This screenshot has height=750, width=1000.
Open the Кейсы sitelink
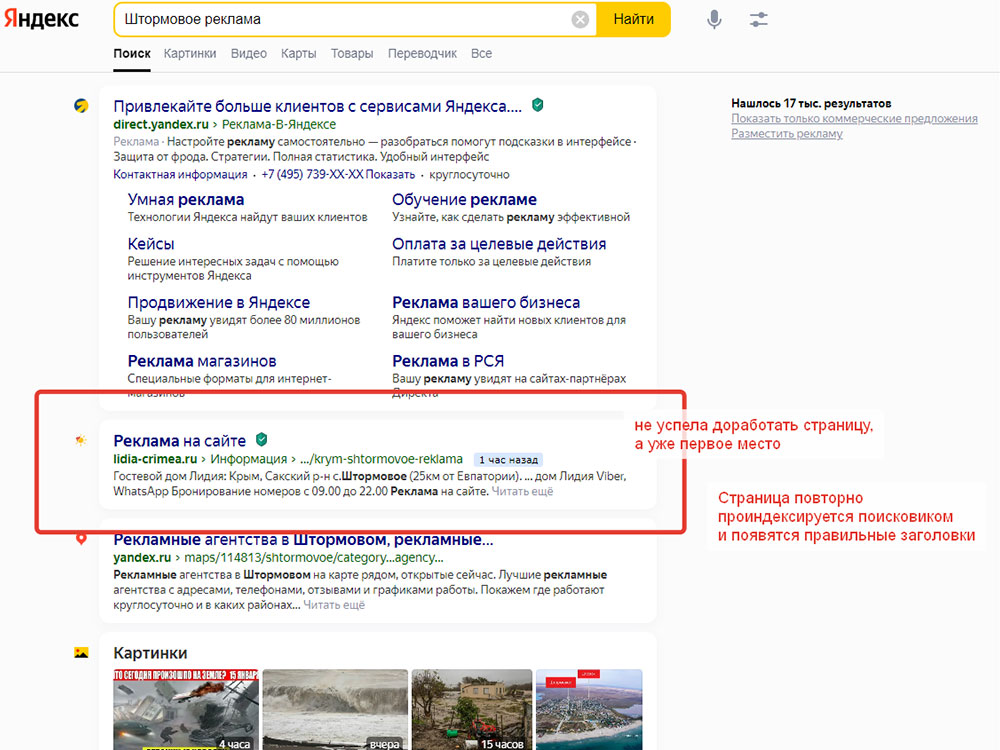click(x=151, y=244)
